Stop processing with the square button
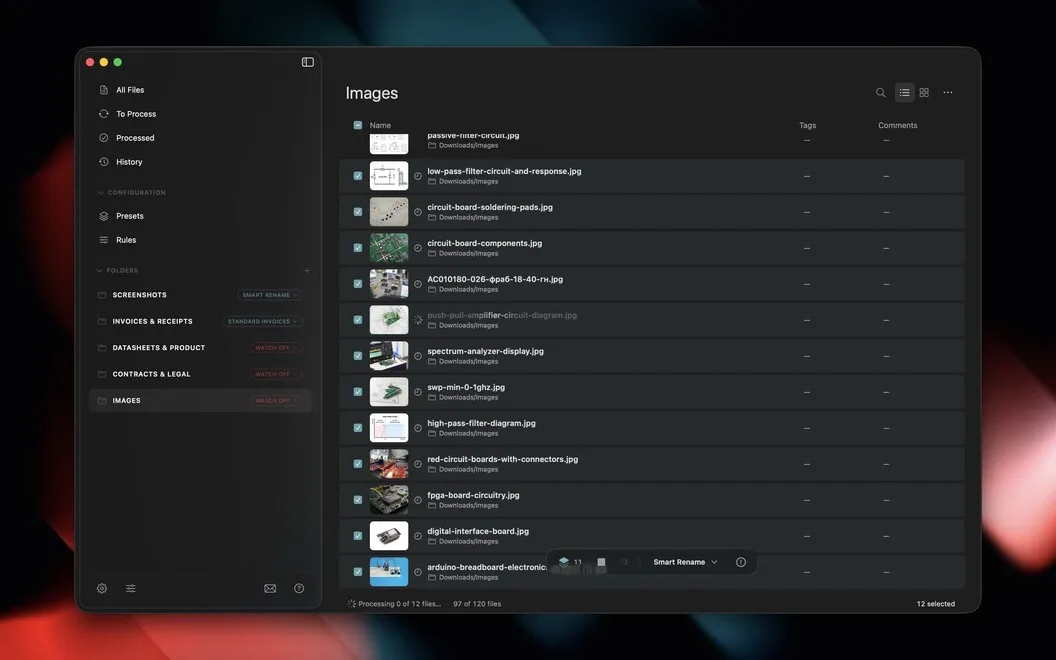The image size is (1056, 660). pos(601,562)
